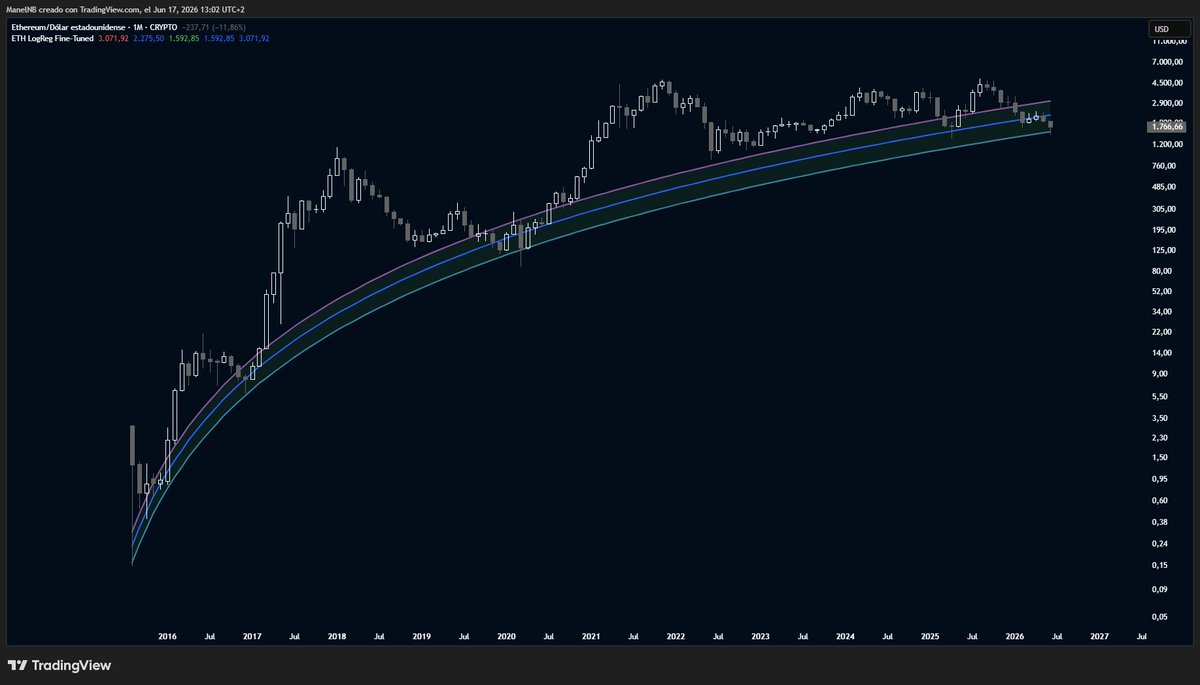The height and width of the screenshot is (685, 1200).
Task: Click the 2025 label on time axis
Action: (930, 635)
